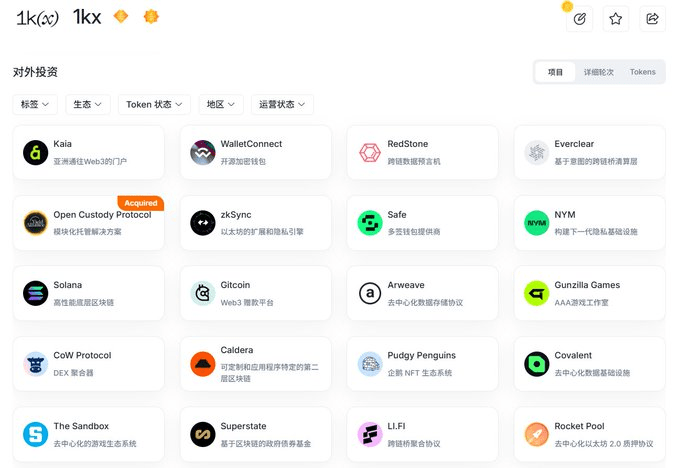Click the orange sunburst verification badge
This screenshot has width=680, height=468.
point(151,16)
